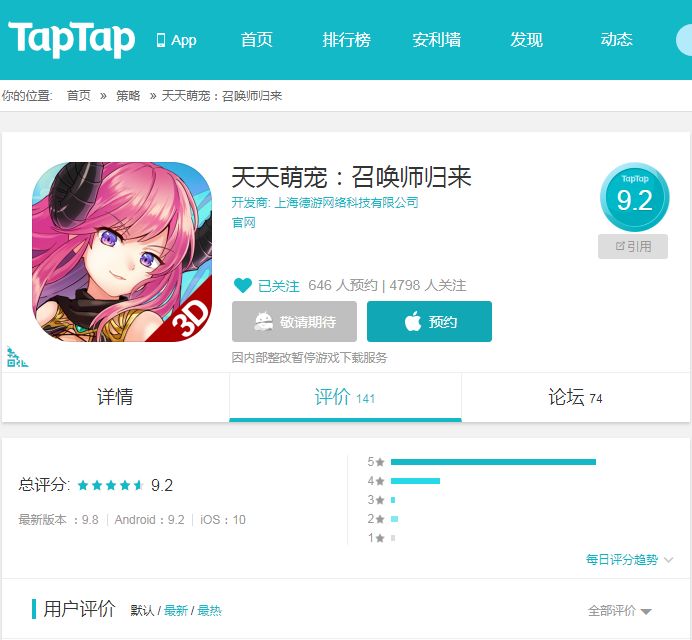This screenshot has width=692, height=640.
Task: Open the game cover thumbnail image
Action: tap(122, 252)
